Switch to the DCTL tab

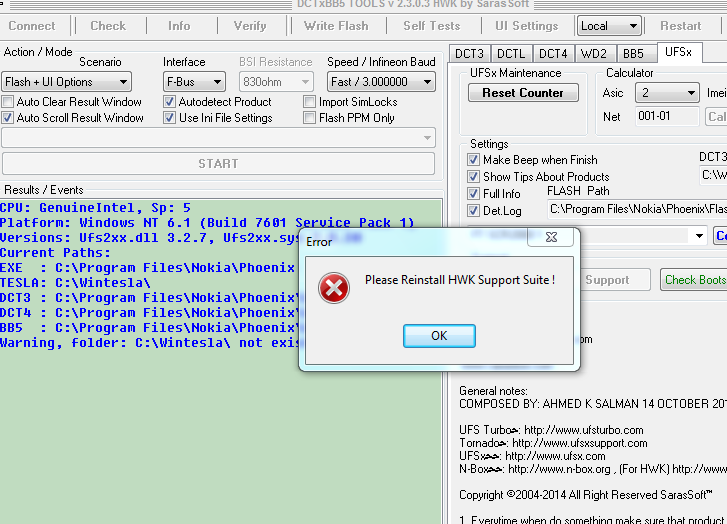[x=511, y=54]
